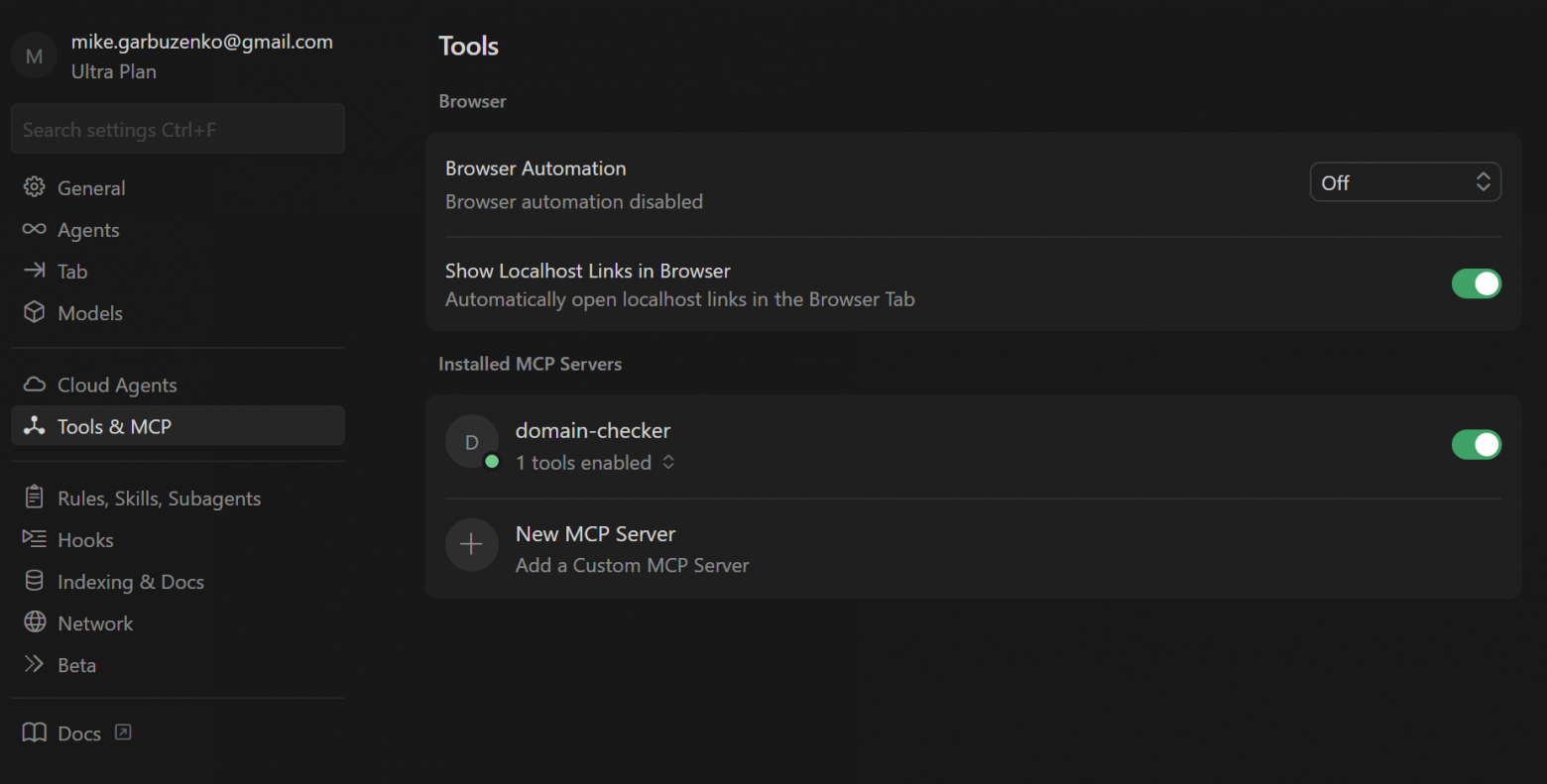The image size is (1547, 784).
Task: Disable the domain-checker MCP server toggle
Action: pyautogui.click(x=1476, y=445)
